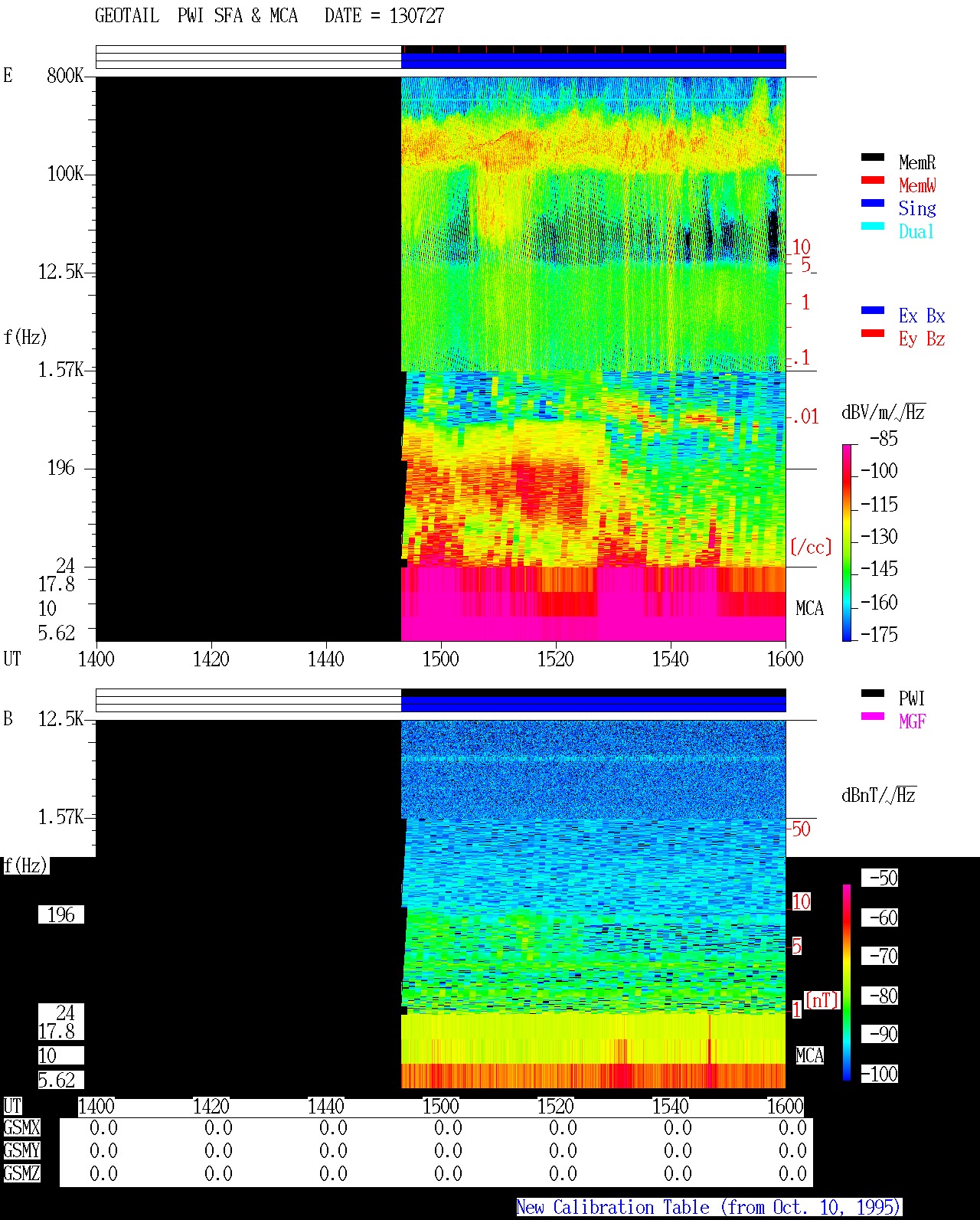Image resolution: width=980 pixels, height=1220 pixels.
Task: Click the blue status bar above B spectrogram
Action: tap(593, 704)
